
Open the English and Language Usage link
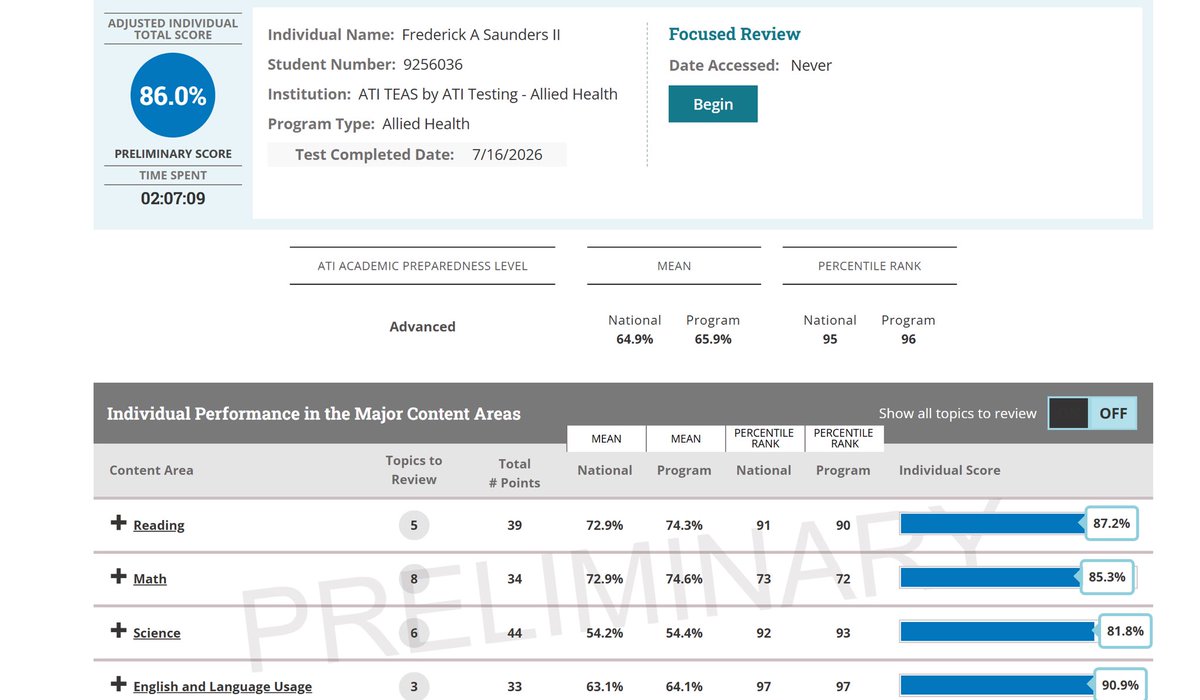222,687
